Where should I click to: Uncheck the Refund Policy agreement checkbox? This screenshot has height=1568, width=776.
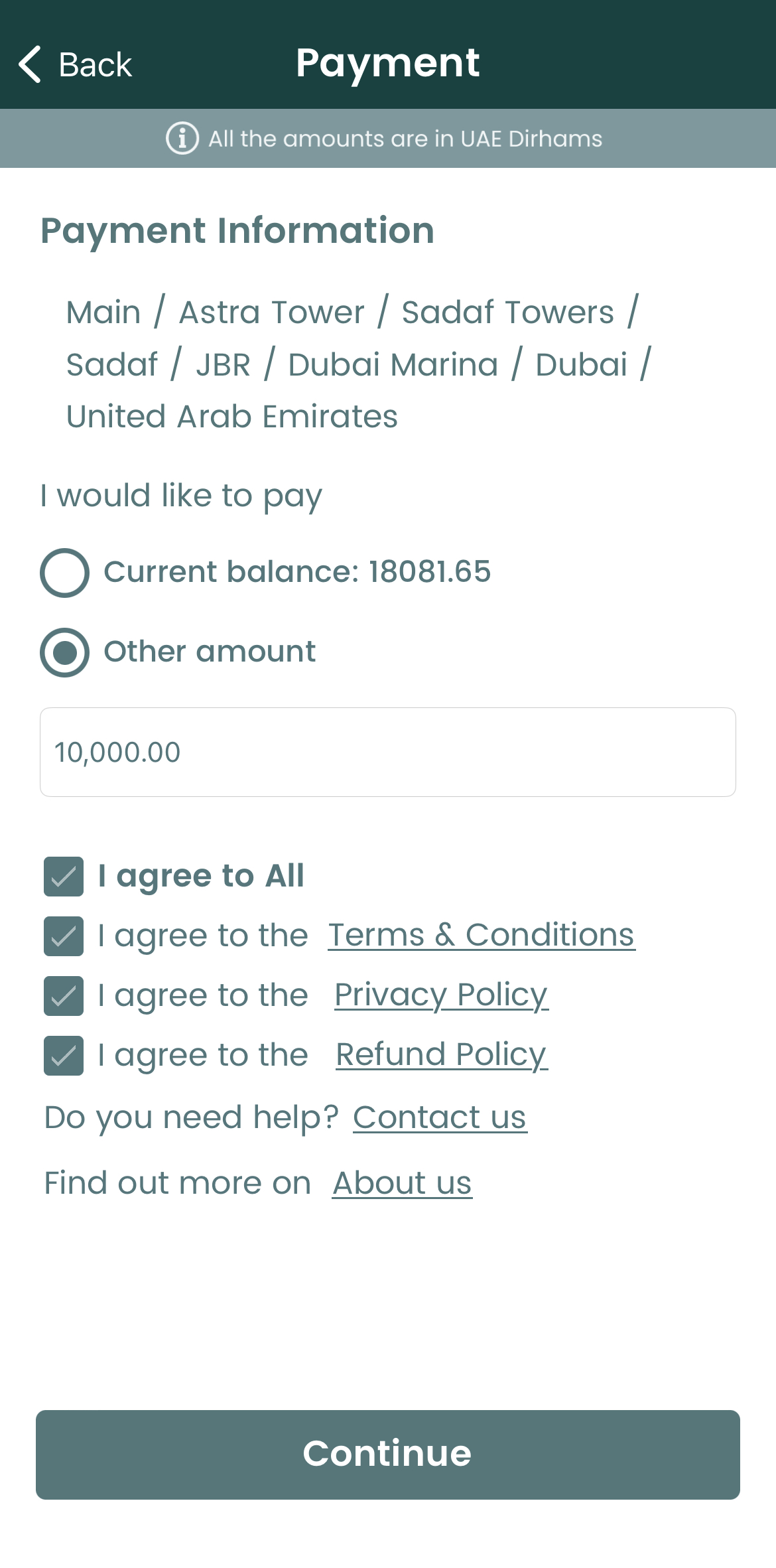64,1056
